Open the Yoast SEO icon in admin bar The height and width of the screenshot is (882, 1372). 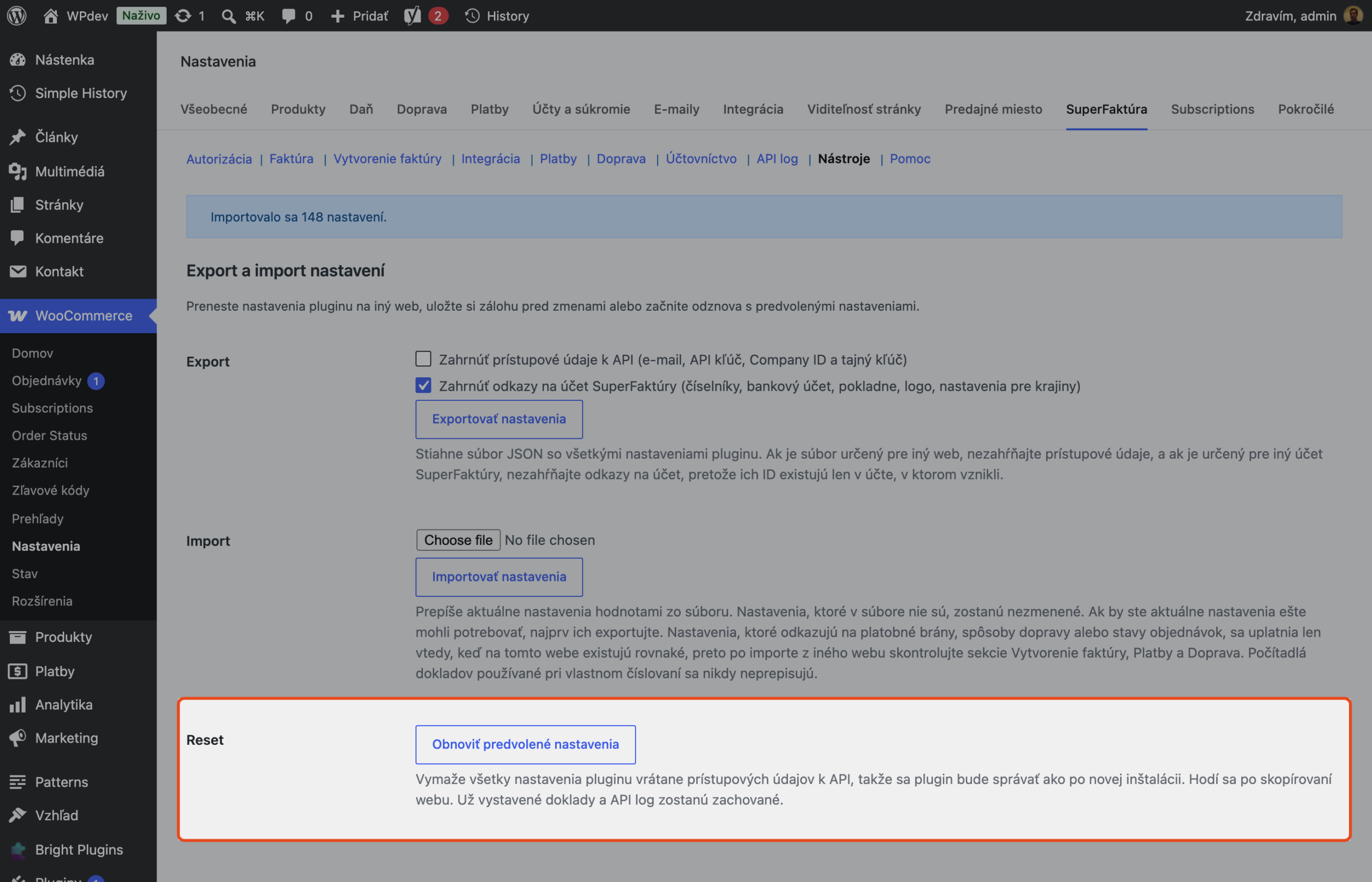click(x=412, y=16)
